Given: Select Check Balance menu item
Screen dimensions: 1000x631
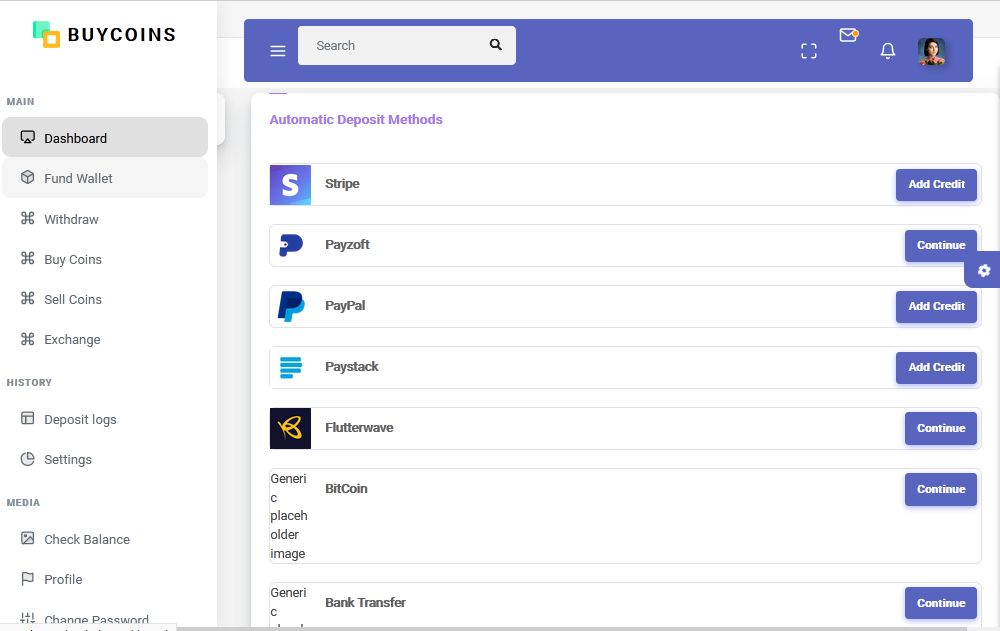Looking at the screenshot, I should 105,539.
